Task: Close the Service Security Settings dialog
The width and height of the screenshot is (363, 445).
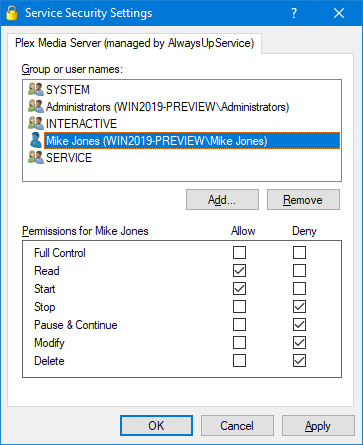Action: [x=339, y=13]
